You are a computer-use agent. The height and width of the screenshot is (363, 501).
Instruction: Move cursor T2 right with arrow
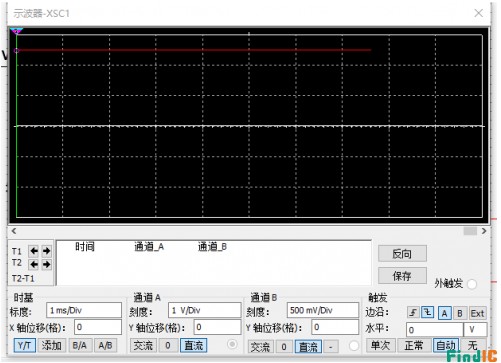point(46,264)
